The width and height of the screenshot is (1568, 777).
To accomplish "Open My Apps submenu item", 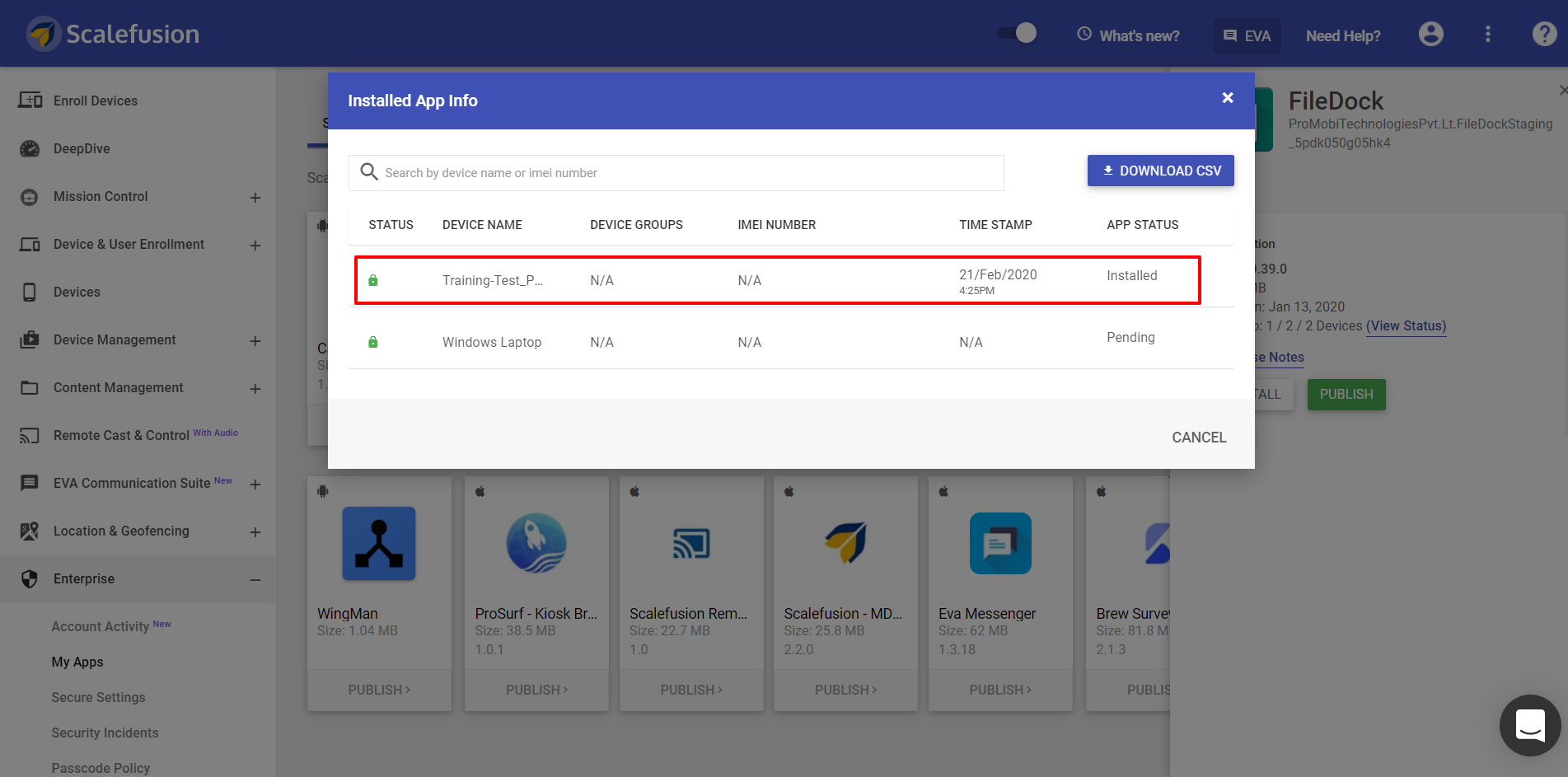I will pos(77,662).
